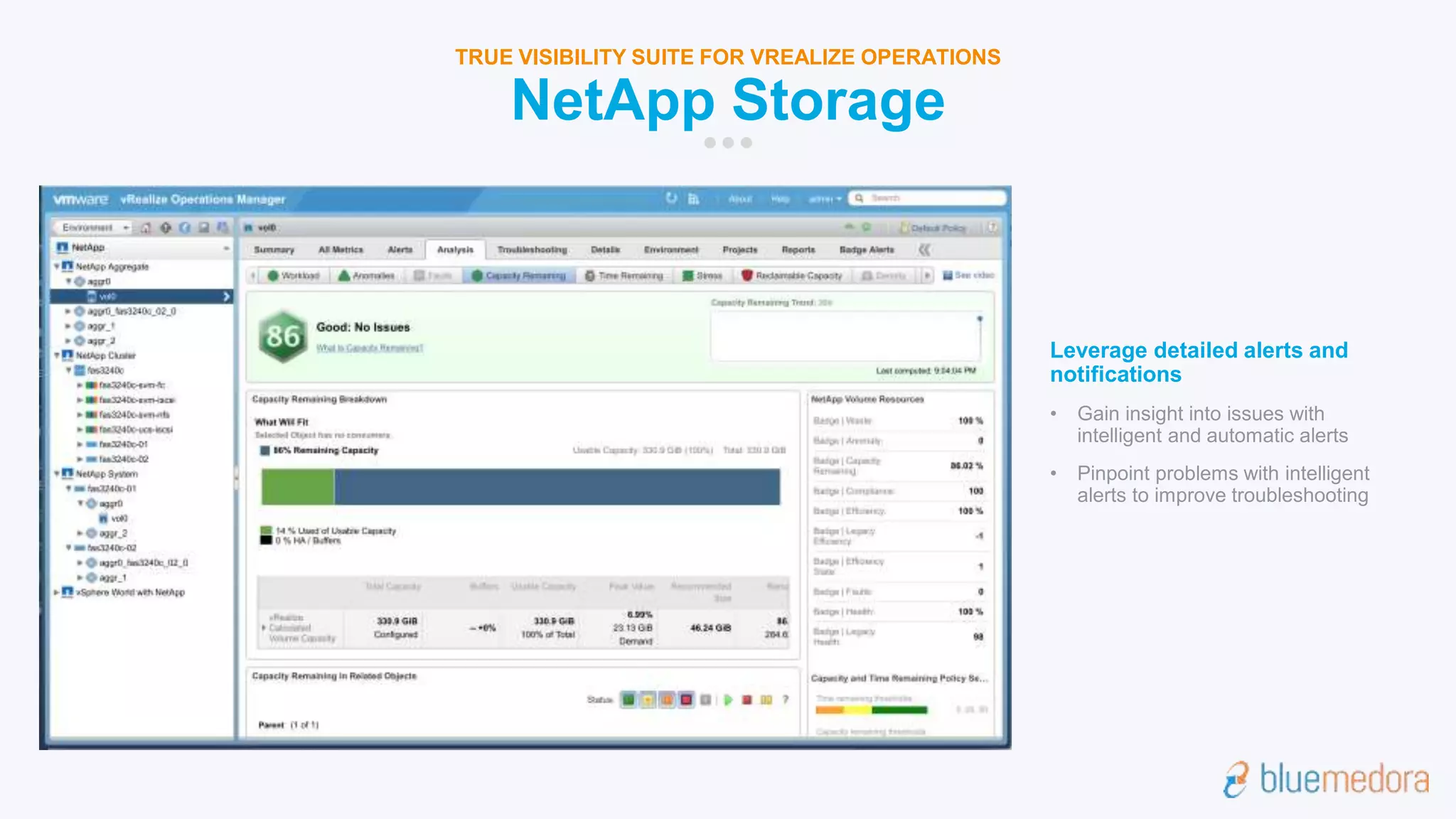The height and width of the screenshot is (819, 1456).
Task: Switch to the All Metrics tab
Action: [x=341, y=250]
